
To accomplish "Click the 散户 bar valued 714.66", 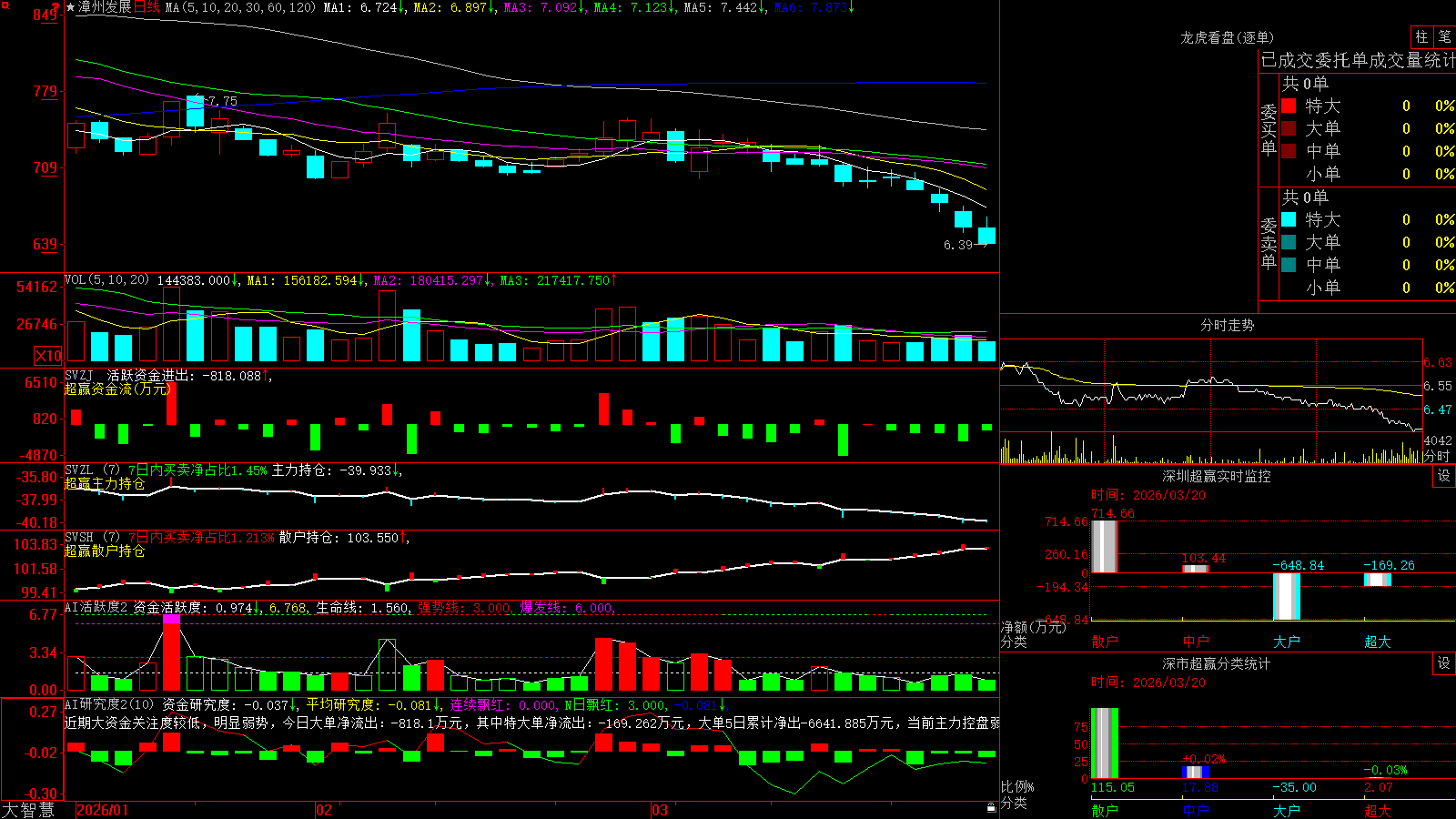I will tap(1105, 546).
